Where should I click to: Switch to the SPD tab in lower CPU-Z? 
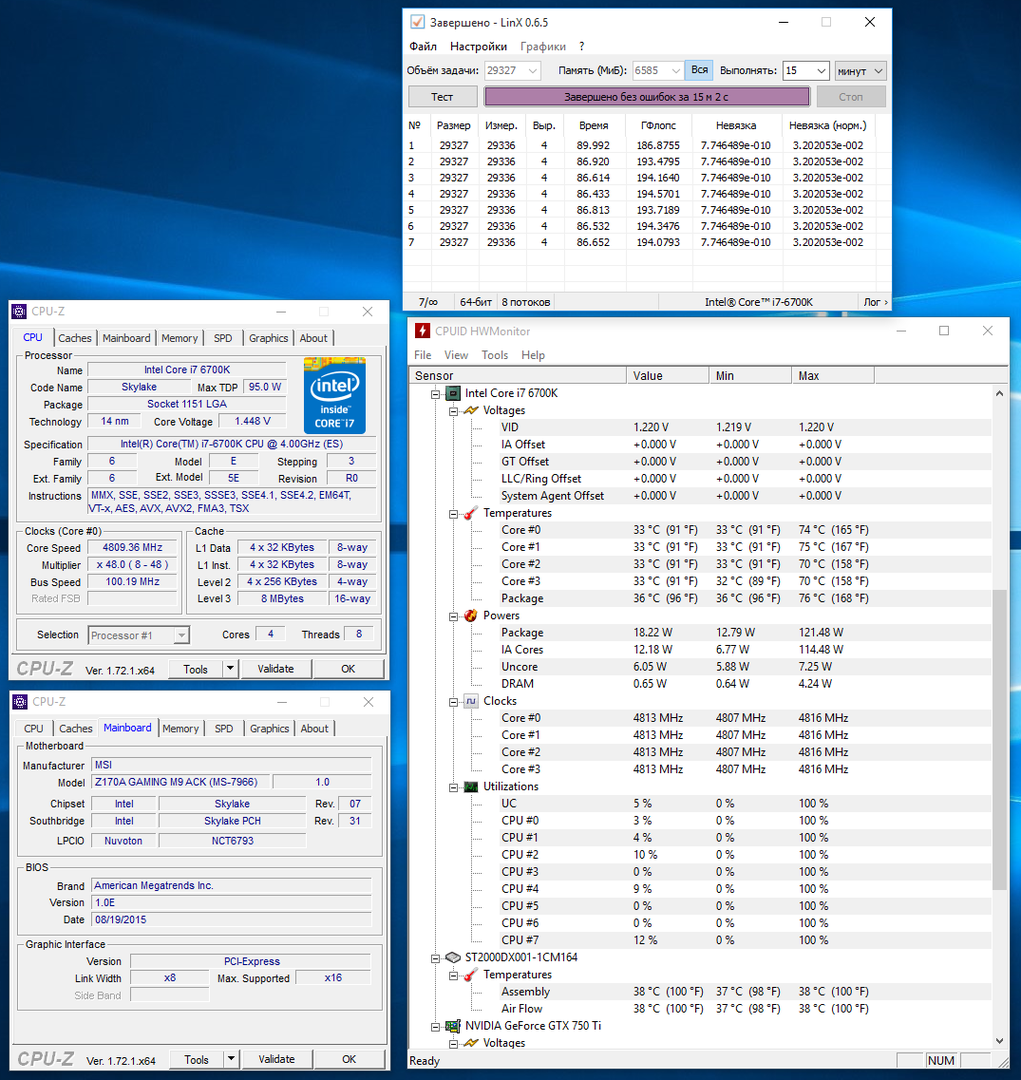tap(224, 729)
